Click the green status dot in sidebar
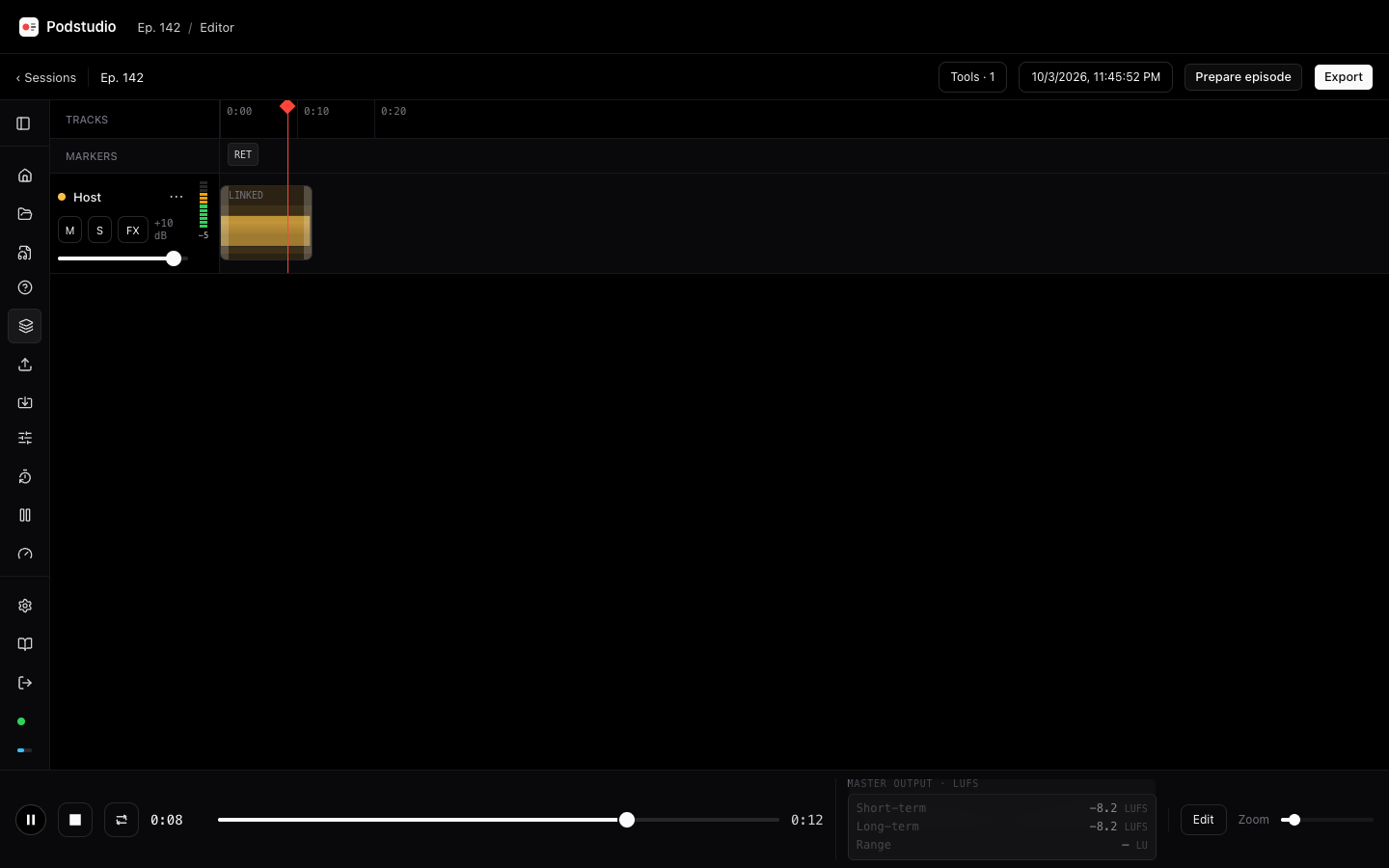1389x868 pixels. (21, 721)
